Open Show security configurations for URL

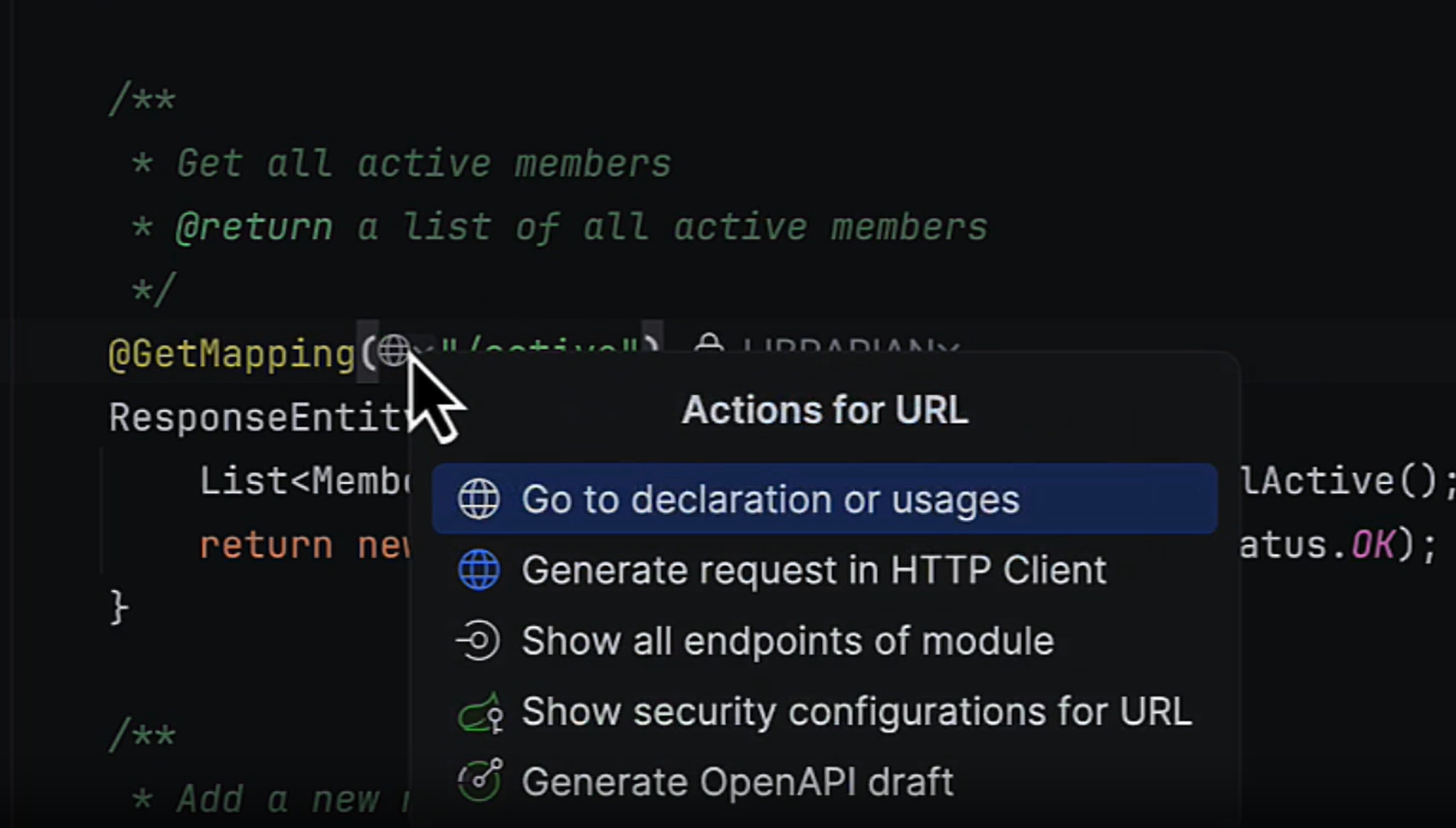coord(824,711)
